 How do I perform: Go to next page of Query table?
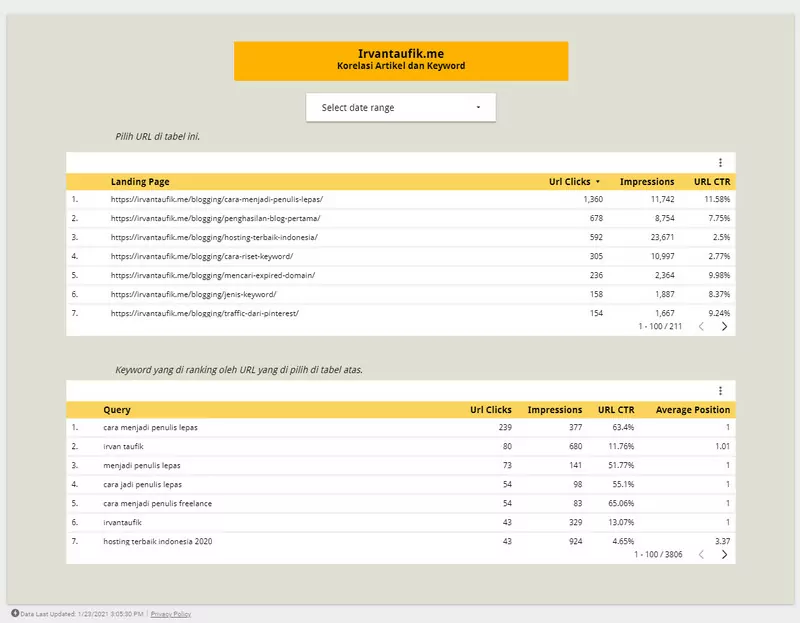pyautogui.click(x=724, y=554)
